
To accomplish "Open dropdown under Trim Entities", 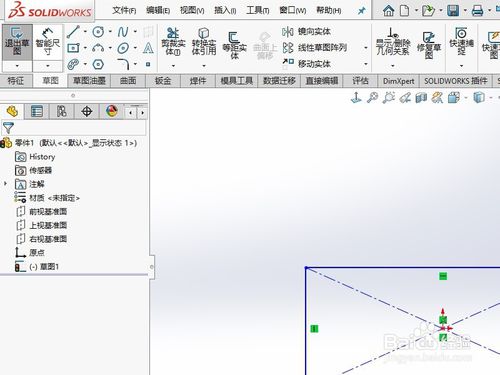I will 173,66.
